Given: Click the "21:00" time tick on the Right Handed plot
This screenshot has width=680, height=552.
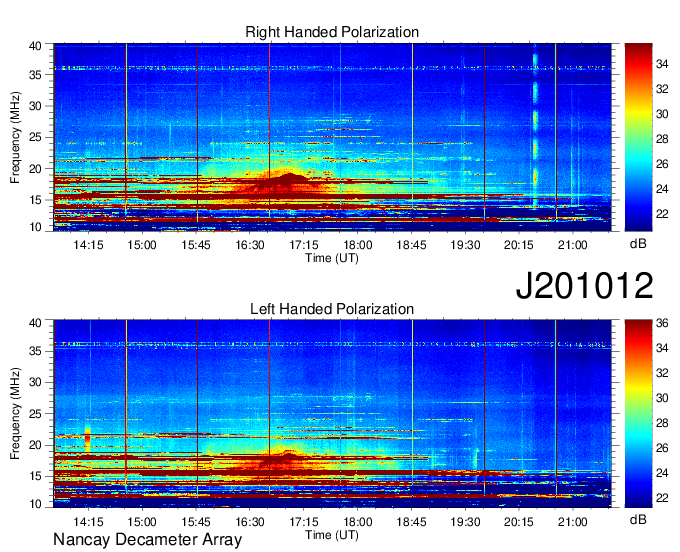Looking at the screenshot, I should click(572, 245).
